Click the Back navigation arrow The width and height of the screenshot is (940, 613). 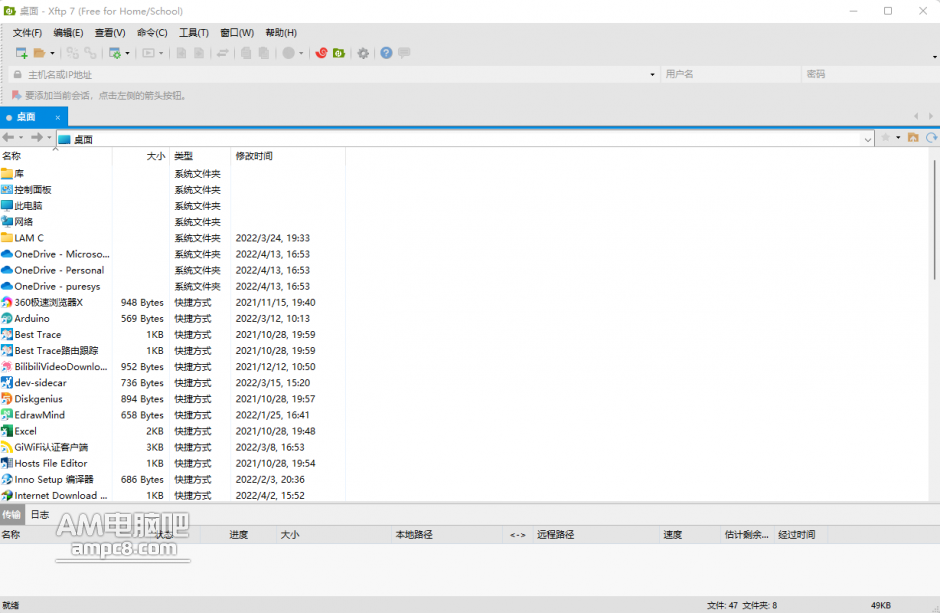8,138
